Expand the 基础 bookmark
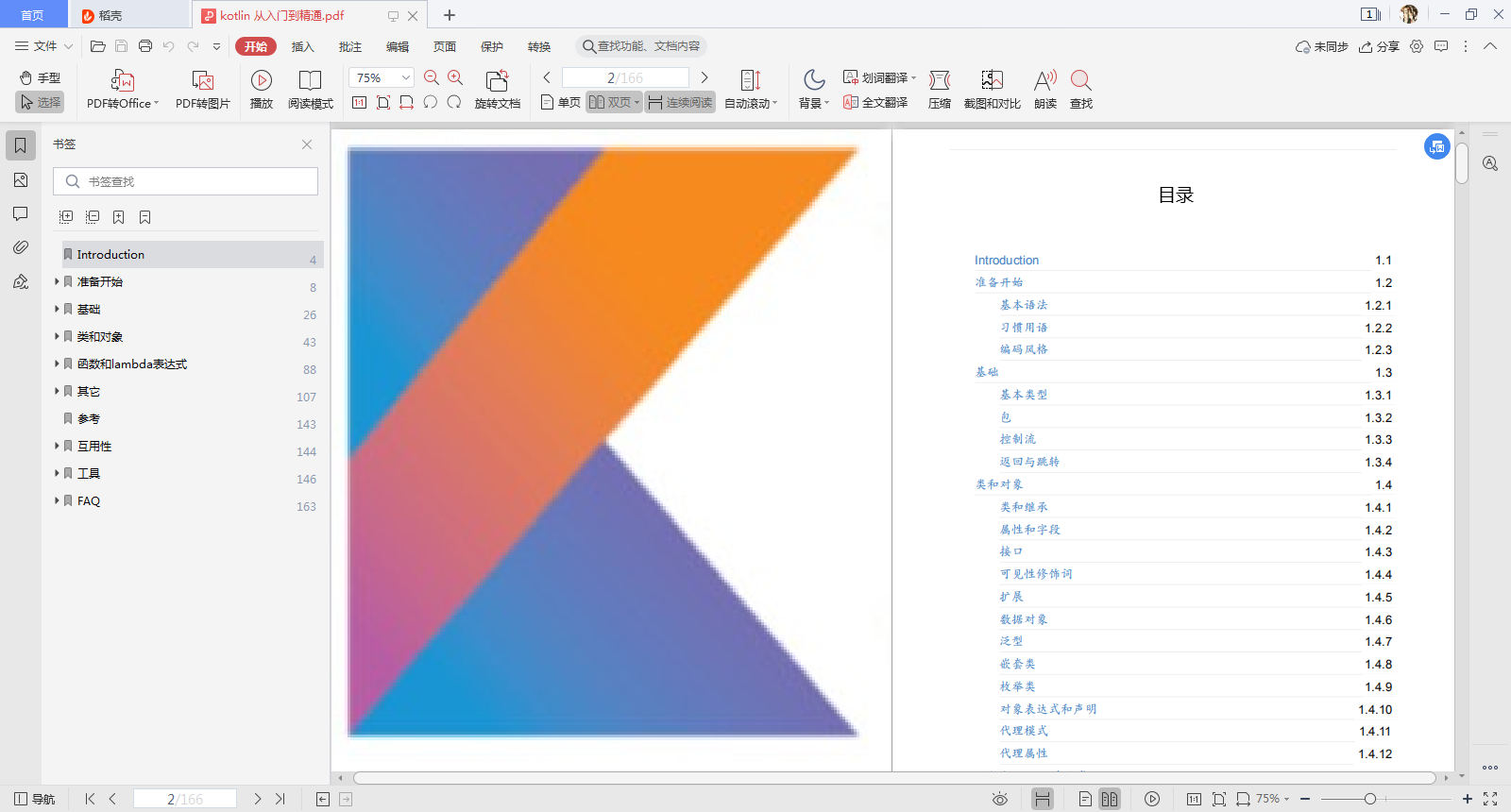The image size is (1511, 812). [57, 309]
